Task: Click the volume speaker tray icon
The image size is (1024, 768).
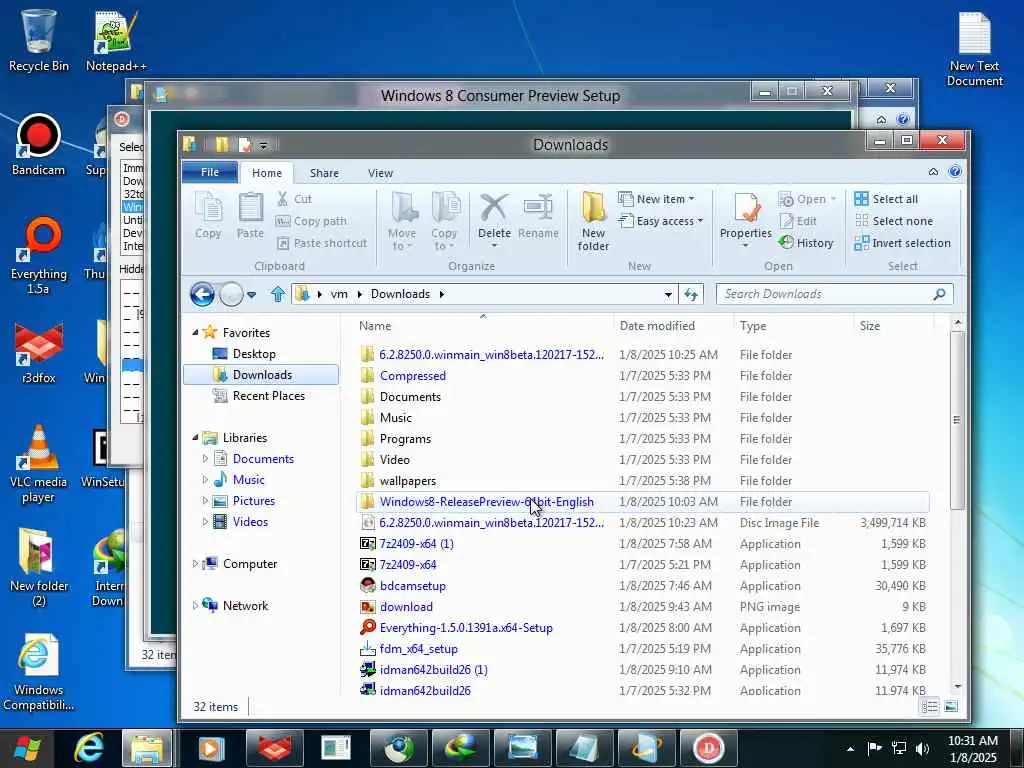Action: (x=922, y=748)
